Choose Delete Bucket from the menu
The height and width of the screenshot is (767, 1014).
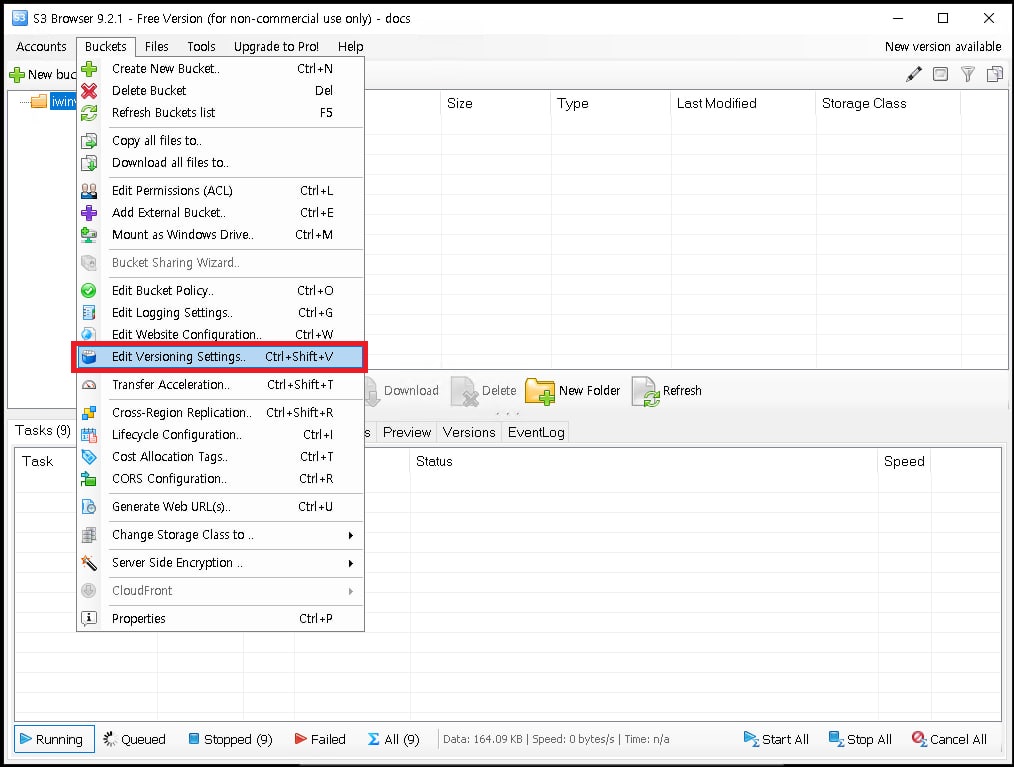220,91
